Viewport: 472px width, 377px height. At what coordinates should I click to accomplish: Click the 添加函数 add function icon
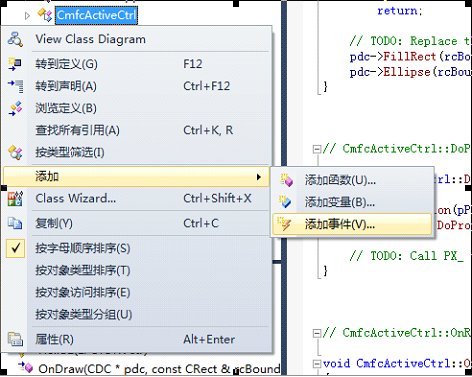point(286,180)
